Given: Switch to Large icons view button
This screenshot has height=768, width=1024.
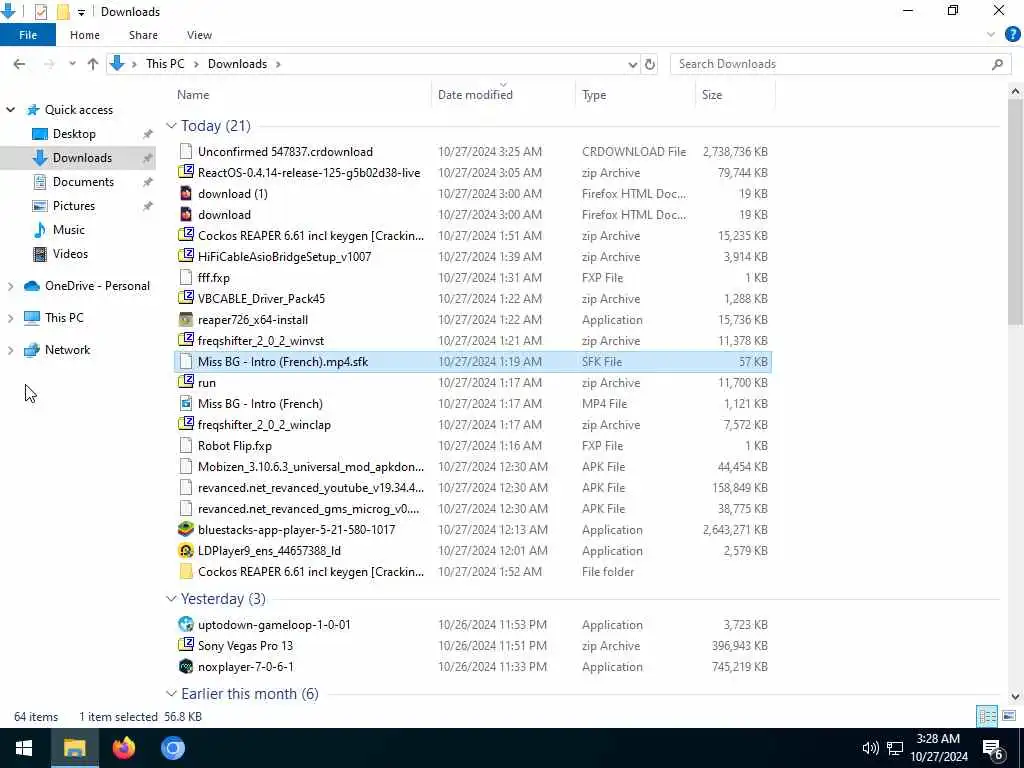Looking at the screenshot, I should pyautogui.click(x=1009, y=716).
